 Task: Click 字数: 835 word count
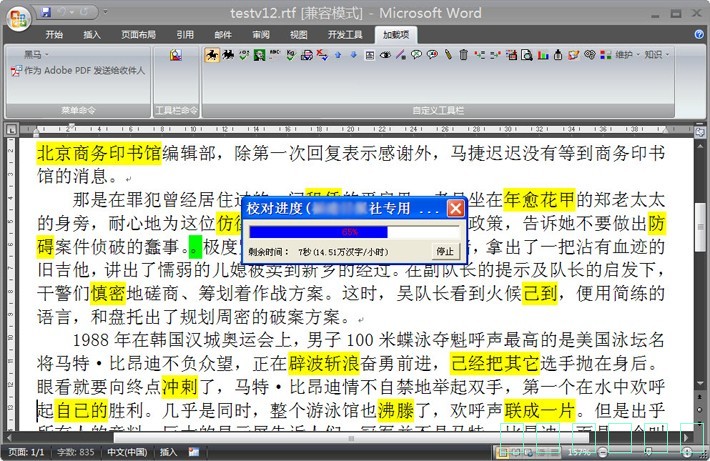click(76, 452)
